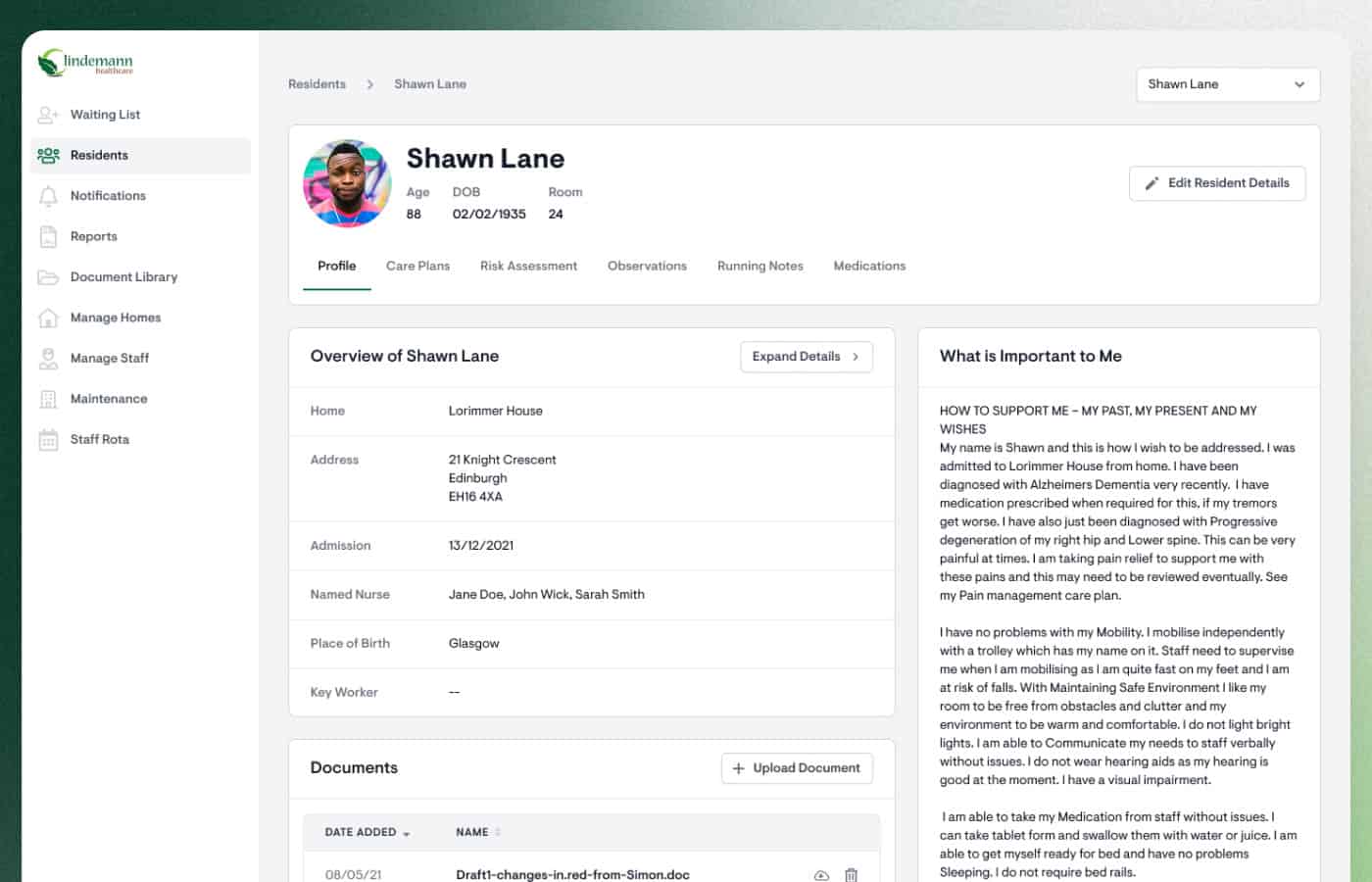Open Manage Staff person icon

(x=48, y=359)
